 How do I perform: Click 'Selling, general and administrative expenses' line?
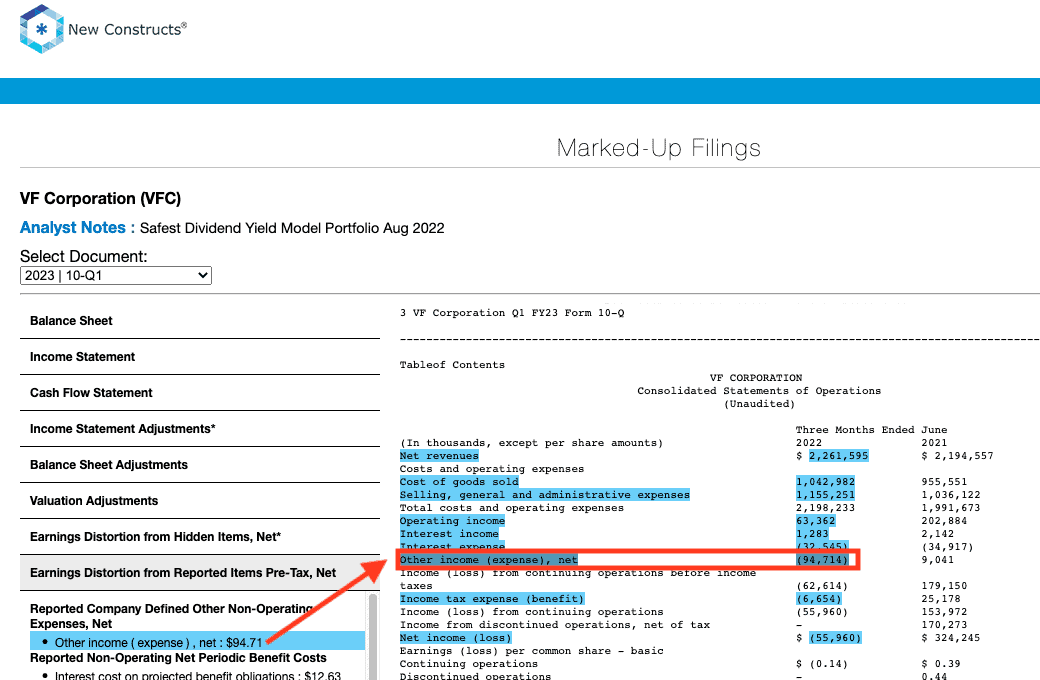pos(545,495)
